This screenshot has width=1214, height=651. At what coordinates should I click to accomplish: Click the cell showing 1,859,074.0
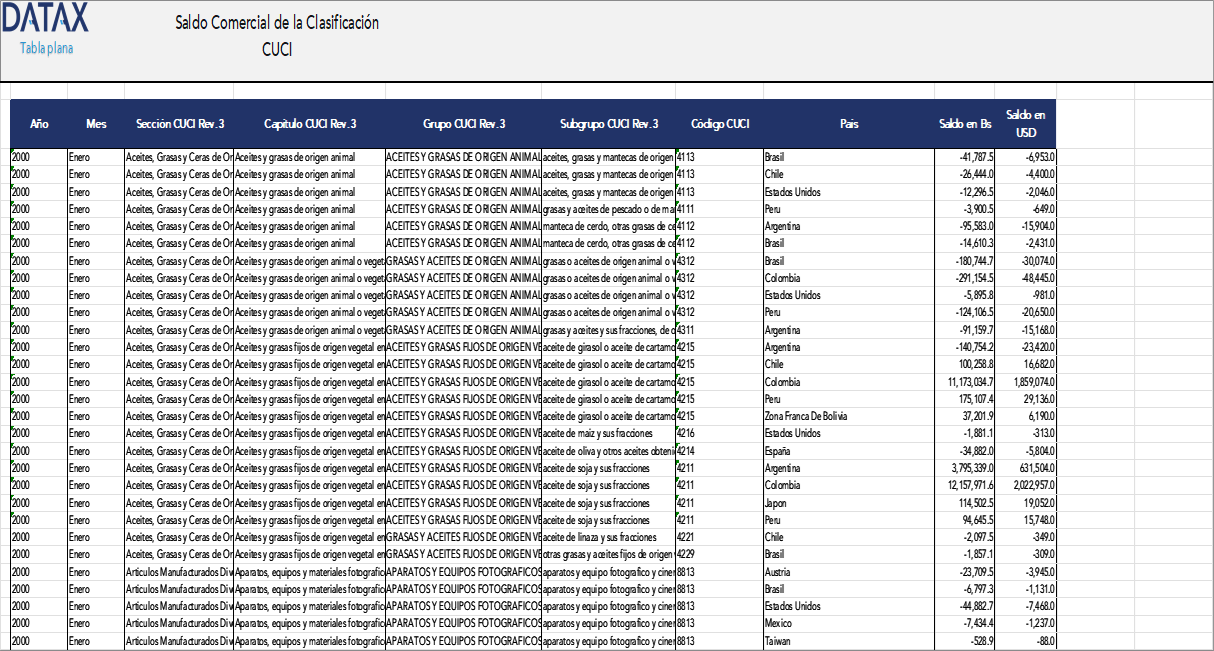(1026, 382)
